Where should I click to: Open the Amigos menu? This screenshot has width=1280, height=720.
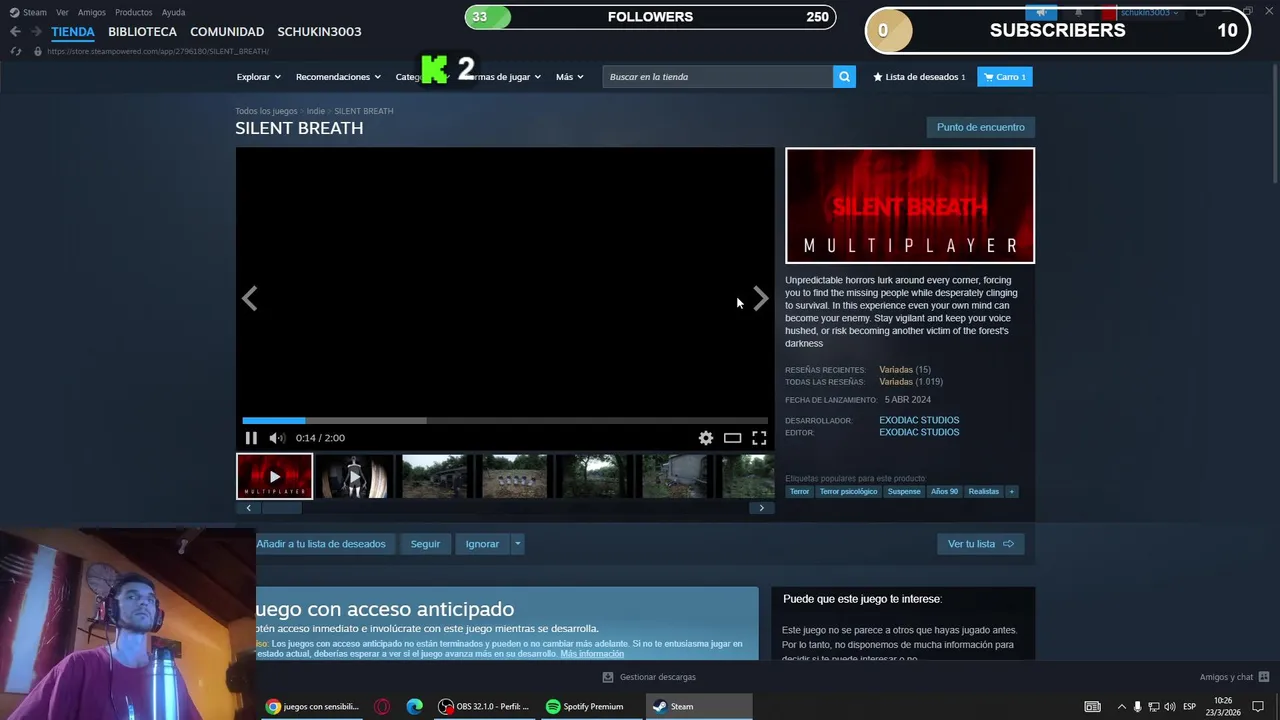coord(92,12)
